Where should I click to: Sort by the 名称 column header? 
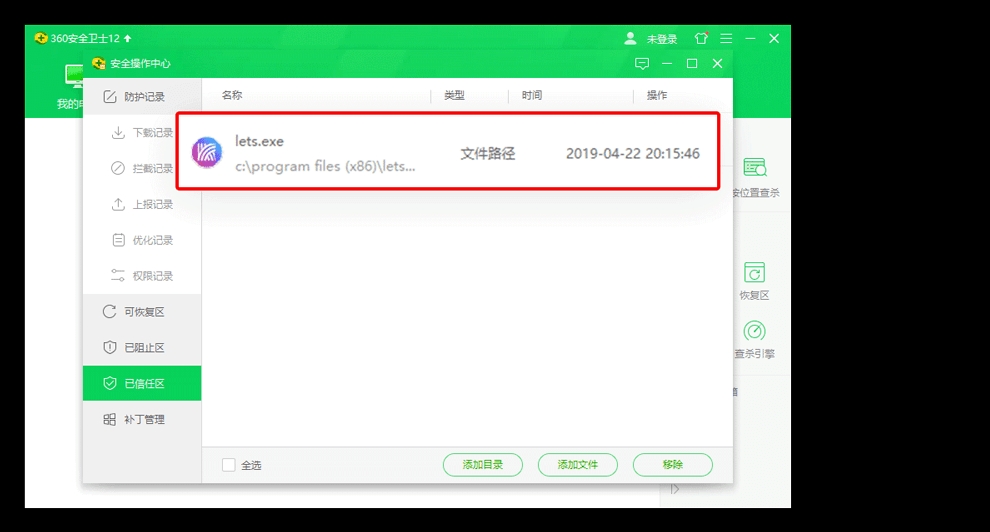point(232,95)
